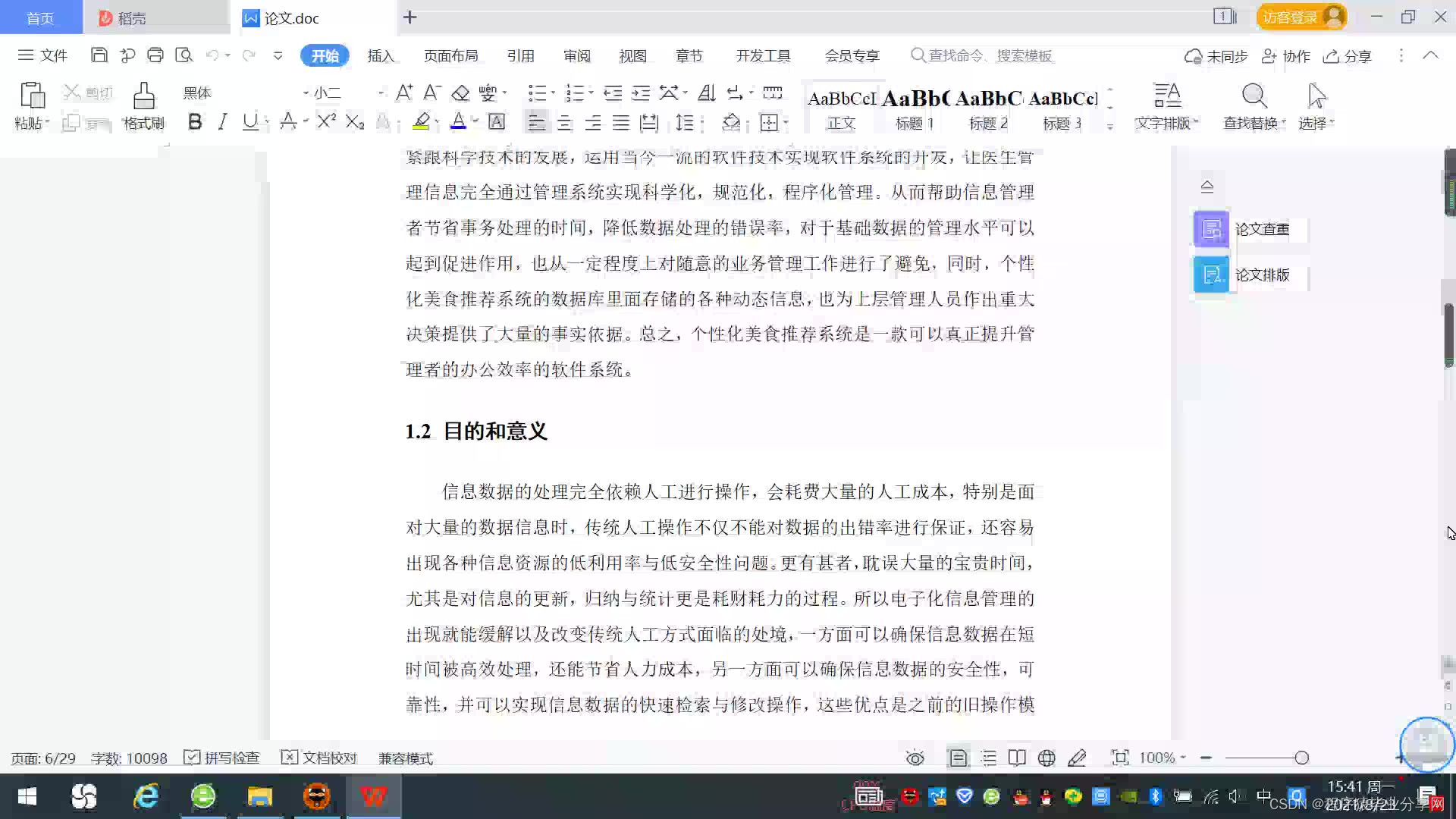Open the font size dropdown showing 小二
Screen dimensions: 1456x819
pos(381,93)
